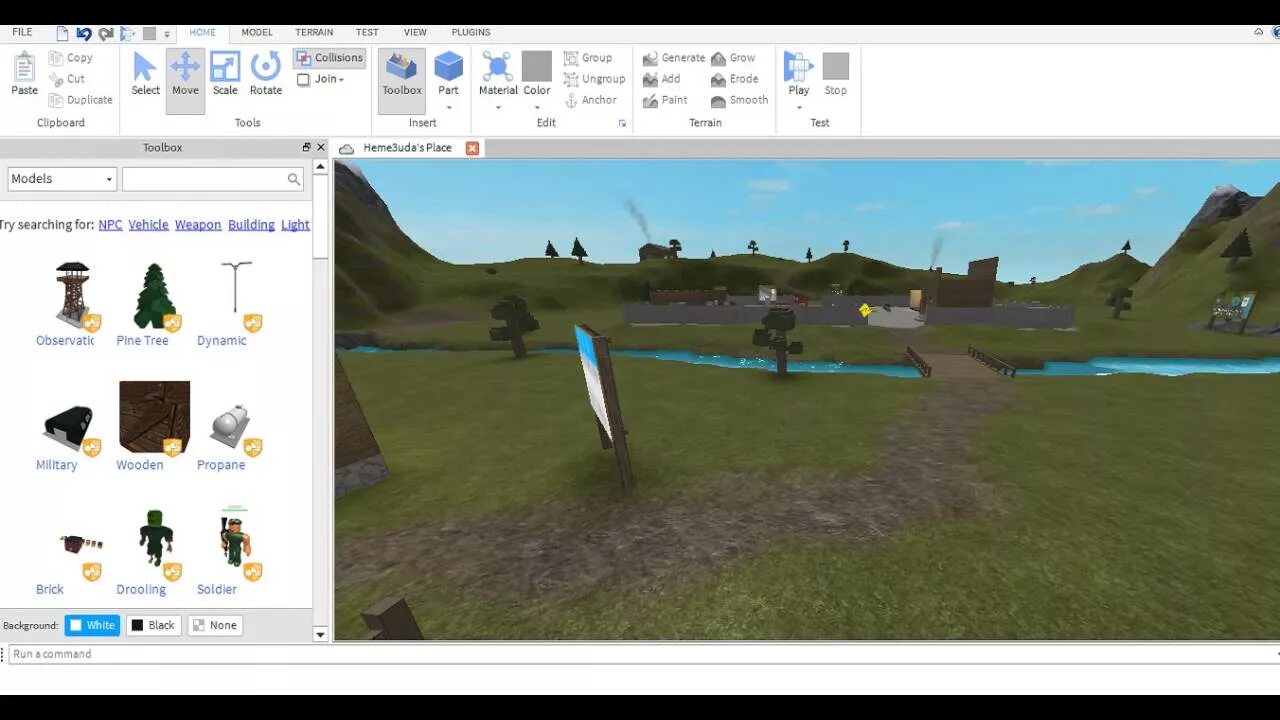Toggle the Collisions option
The width and height of the screenshot is (1280, 720).
tap(330, 58)
